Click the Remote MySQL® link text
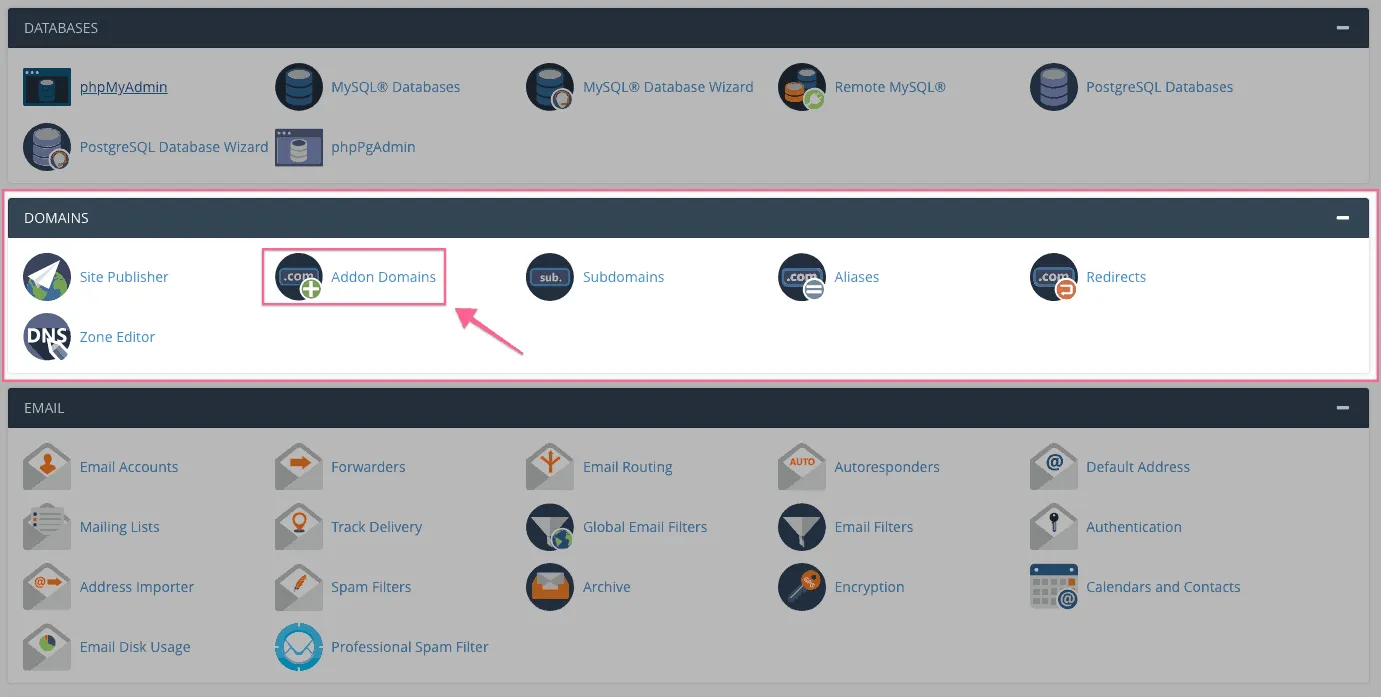 (x=891, y=87)
